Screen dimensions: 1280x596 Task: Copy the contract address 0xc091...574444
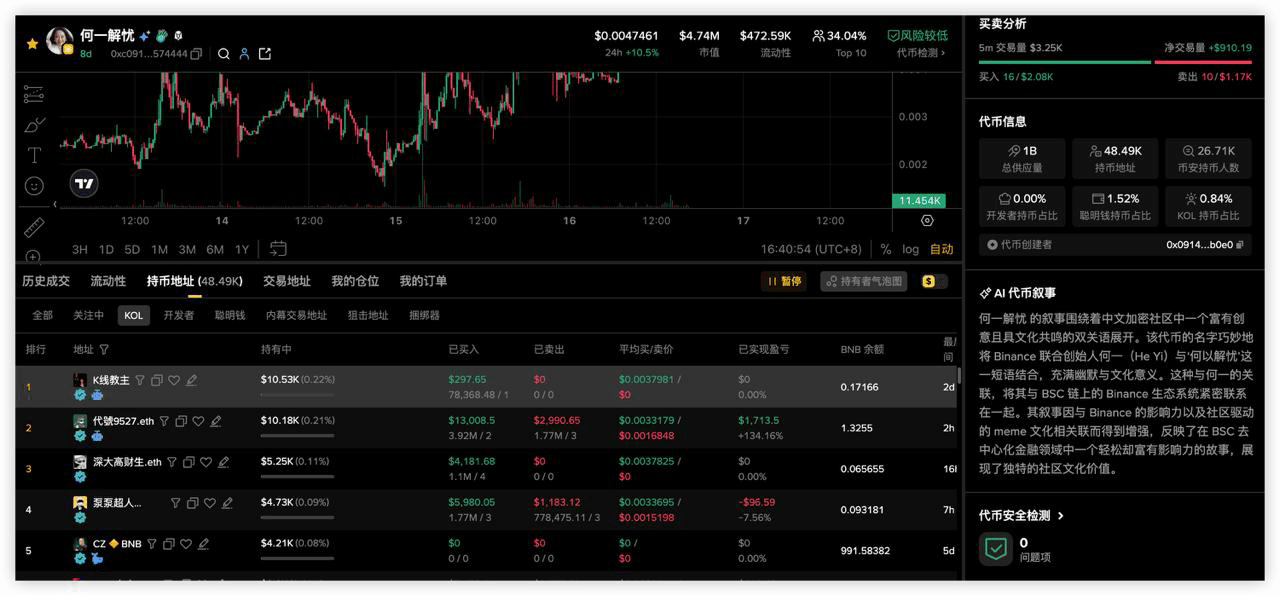click(196, 54)
